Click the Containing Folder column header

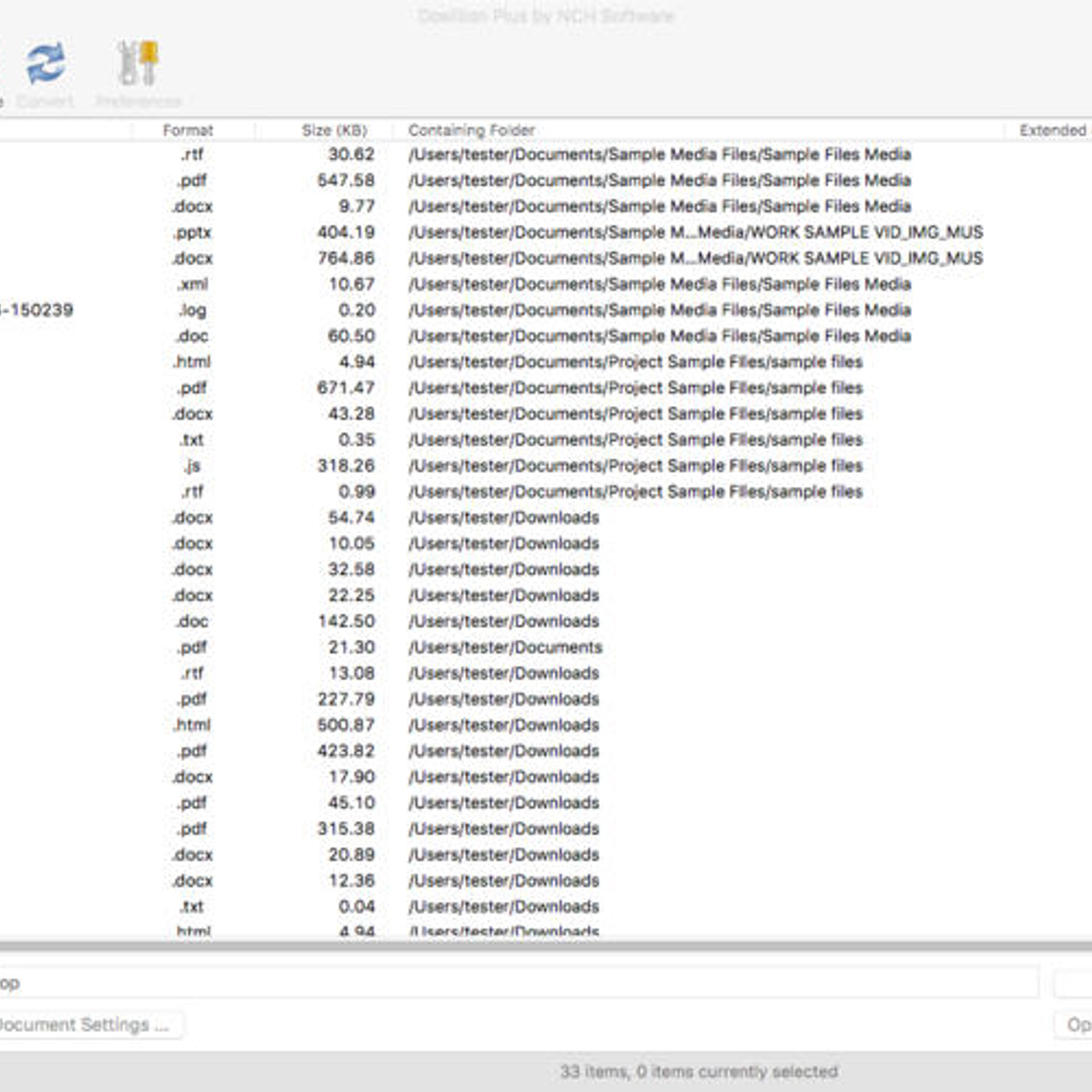pyautogui.click(x=471, y=130)
